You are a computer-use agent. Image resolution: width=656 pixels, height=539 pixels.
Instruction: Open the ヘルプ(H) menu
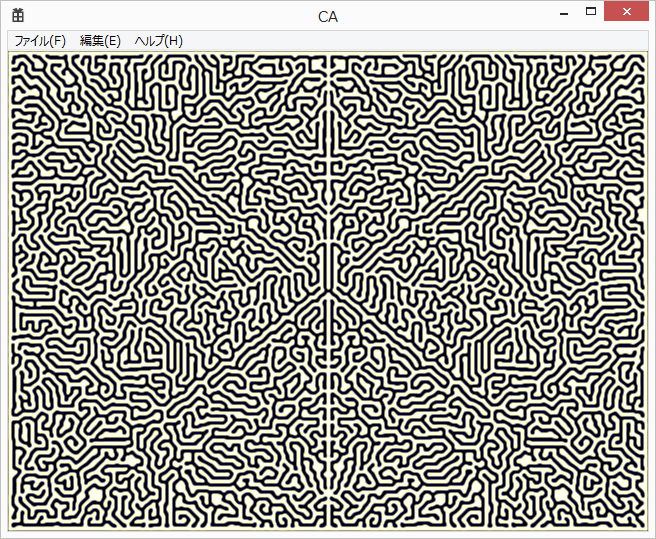point(158,41)
